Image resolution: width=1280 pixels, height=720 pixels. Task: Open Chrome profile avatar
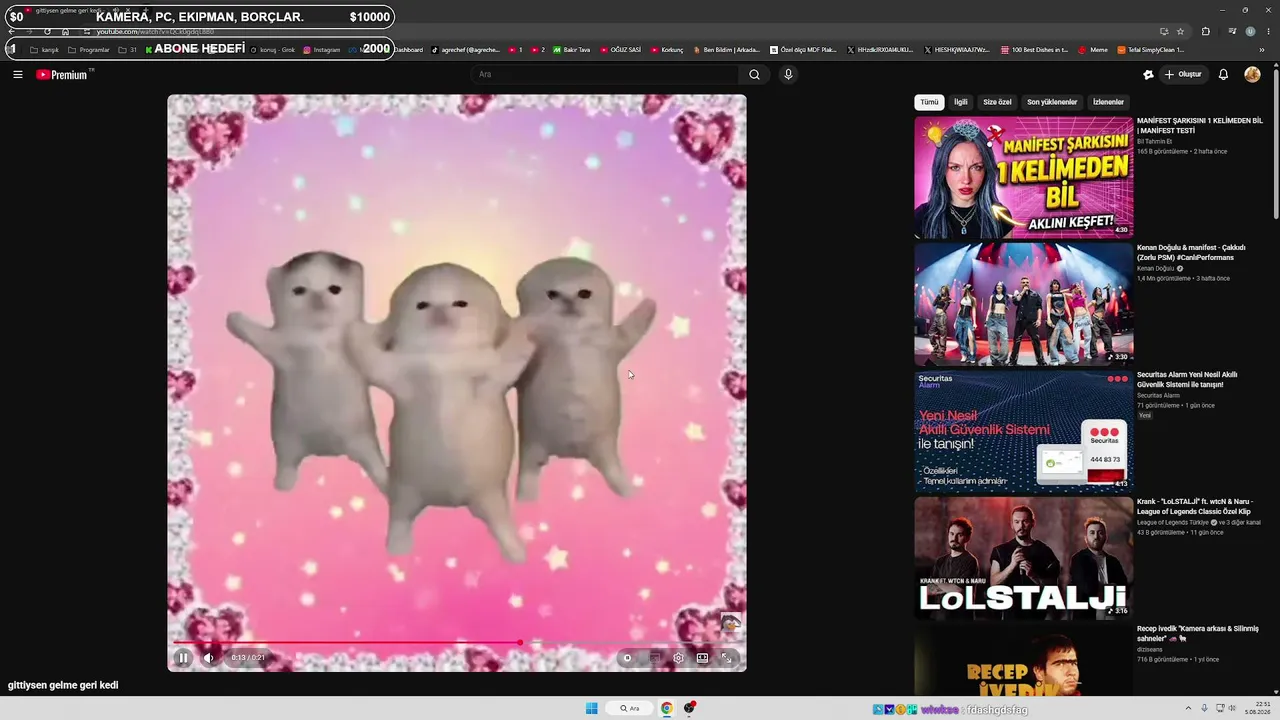[x=1250, y=31]
